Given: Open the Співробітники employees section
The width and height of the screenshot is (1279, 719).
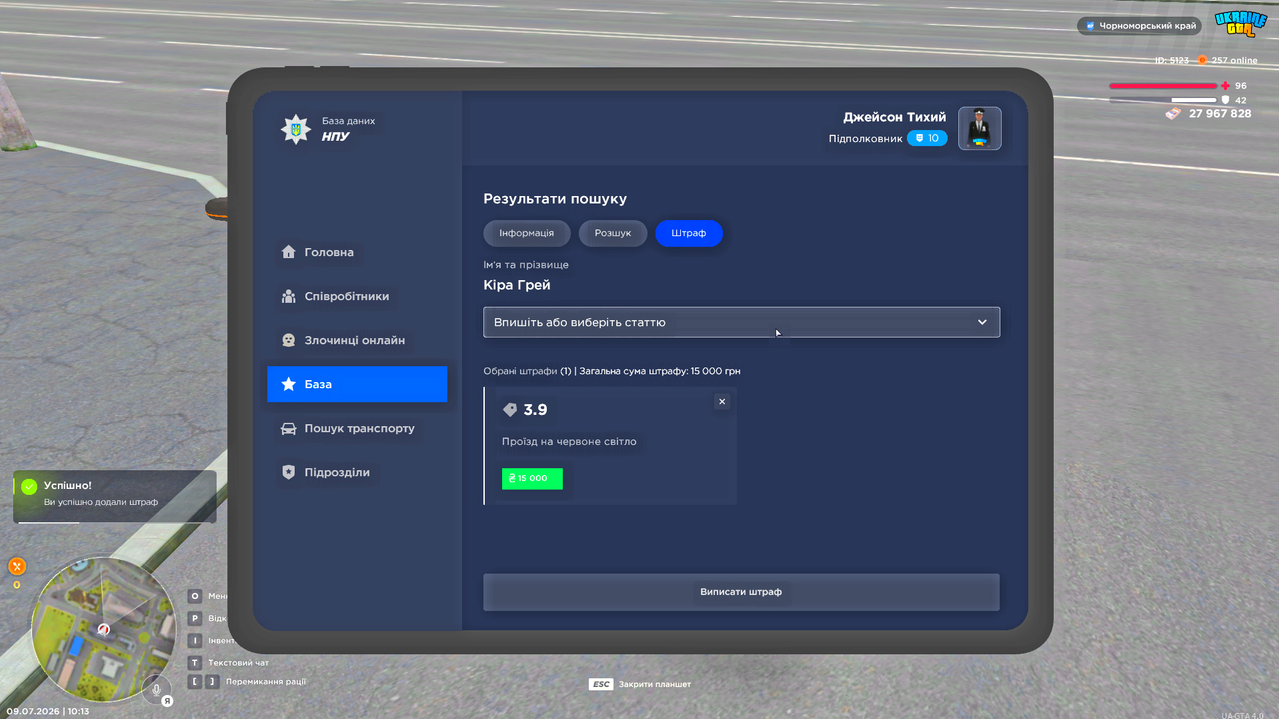Looking at the screenshot, I should pos(357,296).
